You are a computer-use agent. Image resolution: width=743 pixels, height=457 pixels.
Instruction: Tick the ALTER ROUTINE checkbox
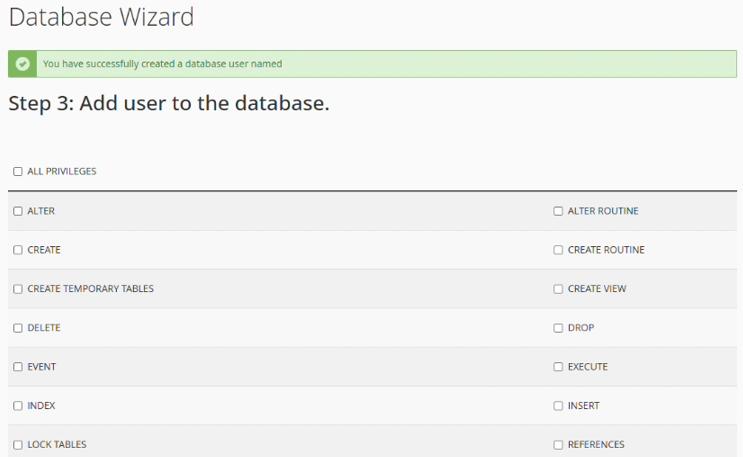(558, 211)
